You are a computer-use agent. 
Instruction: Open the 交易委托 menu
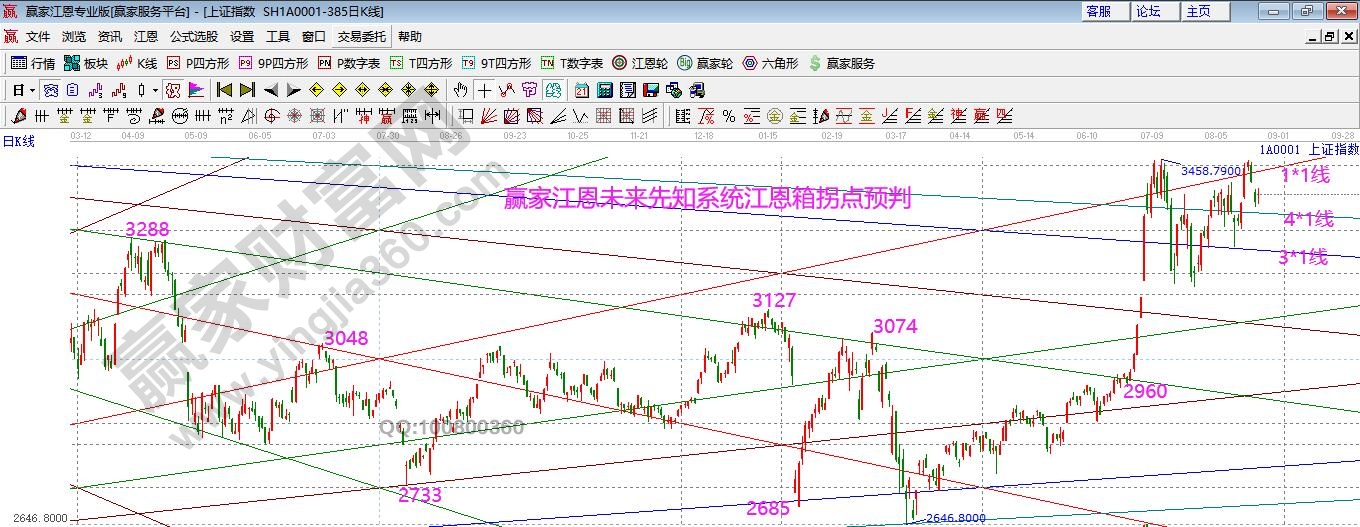pos(361,36)
